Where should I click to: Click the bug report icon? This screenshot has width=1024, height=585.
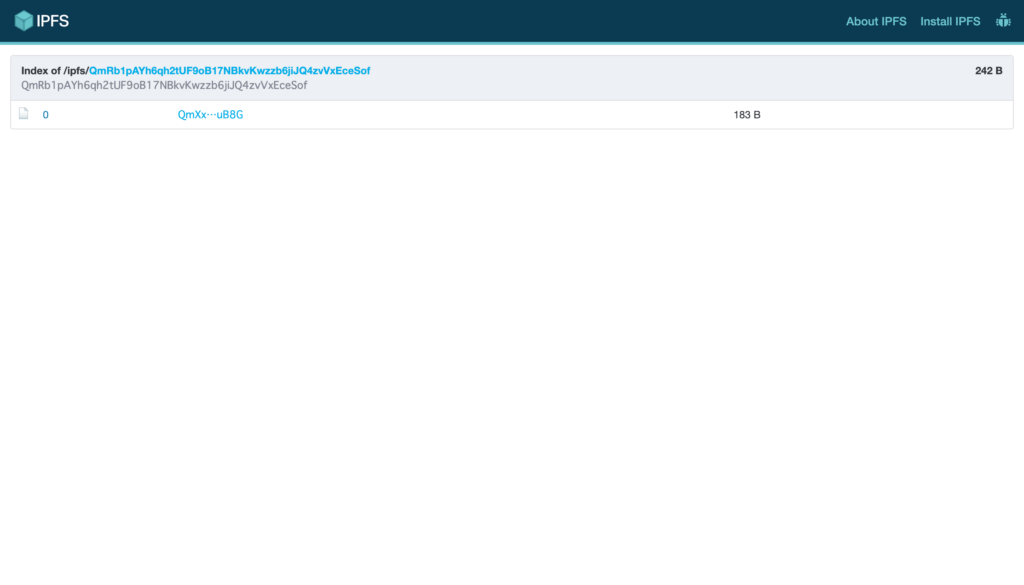pyautogui.click(x=1003, y=21)
